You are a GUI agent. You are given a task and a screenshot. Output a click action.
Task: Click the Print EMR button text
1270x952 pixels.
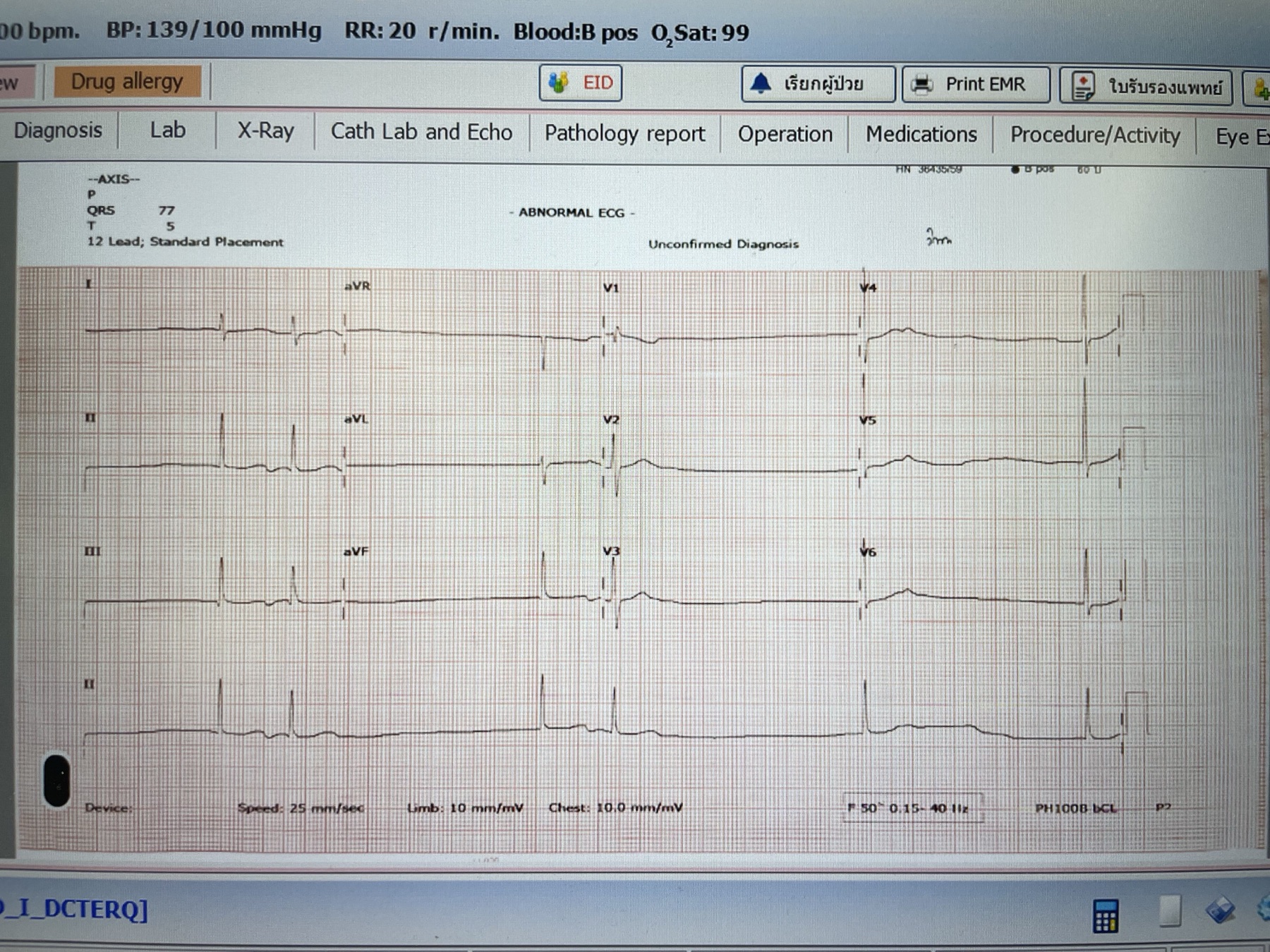point(985,85)
